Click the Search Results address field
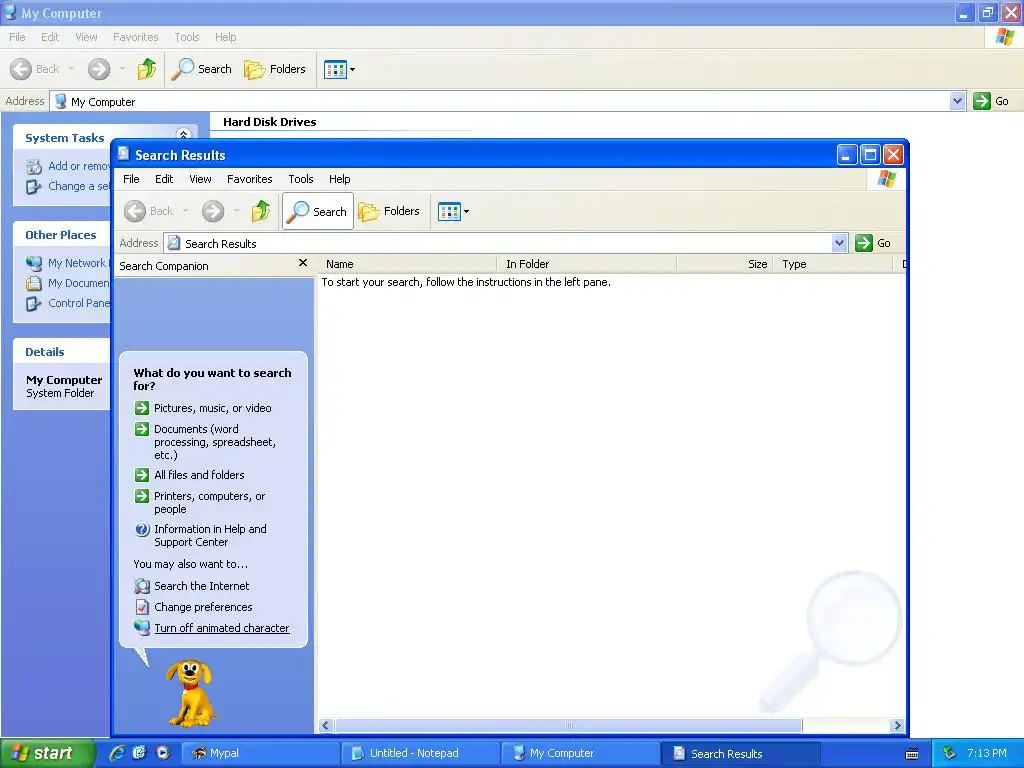The image size is (1024, 768). [498, 243]
